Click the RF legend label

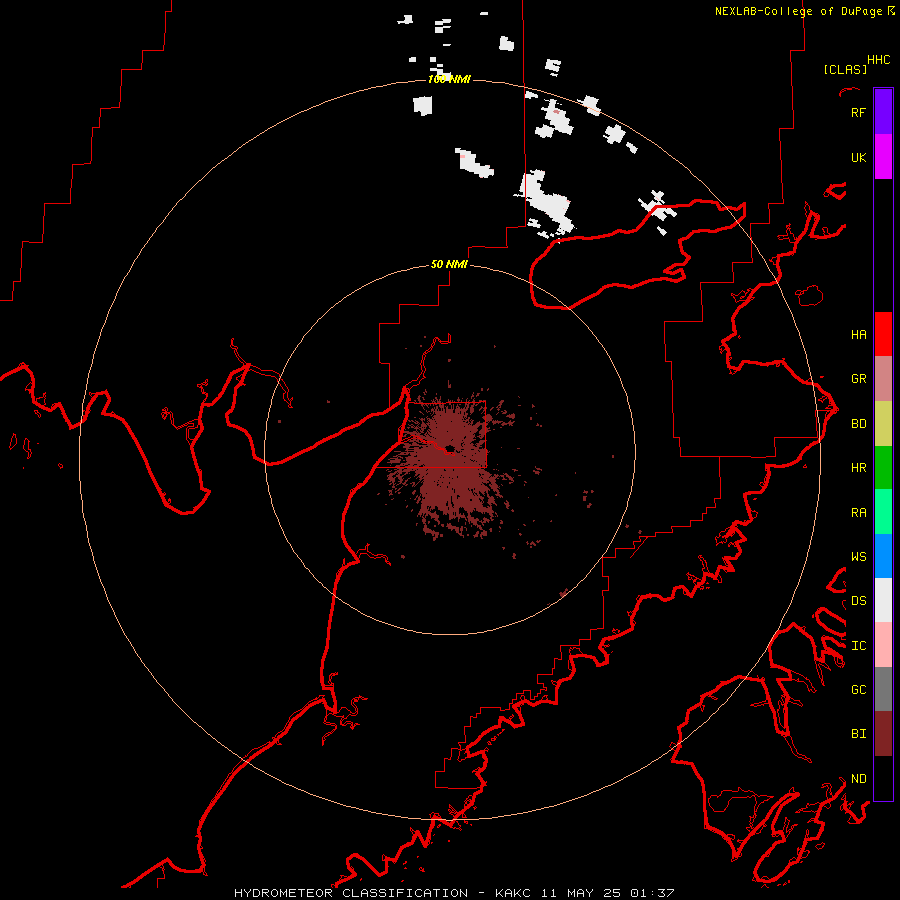click(858, 112)
